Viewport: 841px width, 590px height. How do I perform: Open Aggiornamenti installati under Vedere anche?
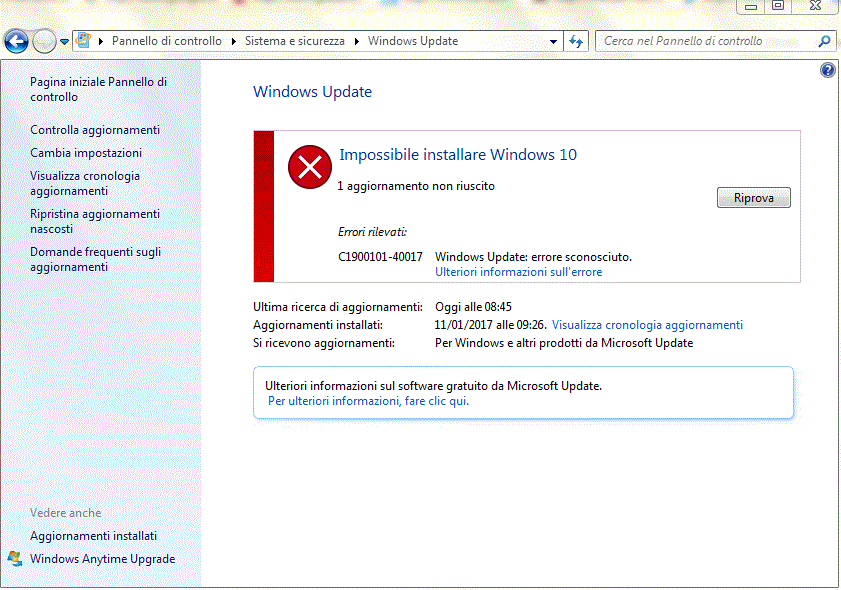point(93,536)
